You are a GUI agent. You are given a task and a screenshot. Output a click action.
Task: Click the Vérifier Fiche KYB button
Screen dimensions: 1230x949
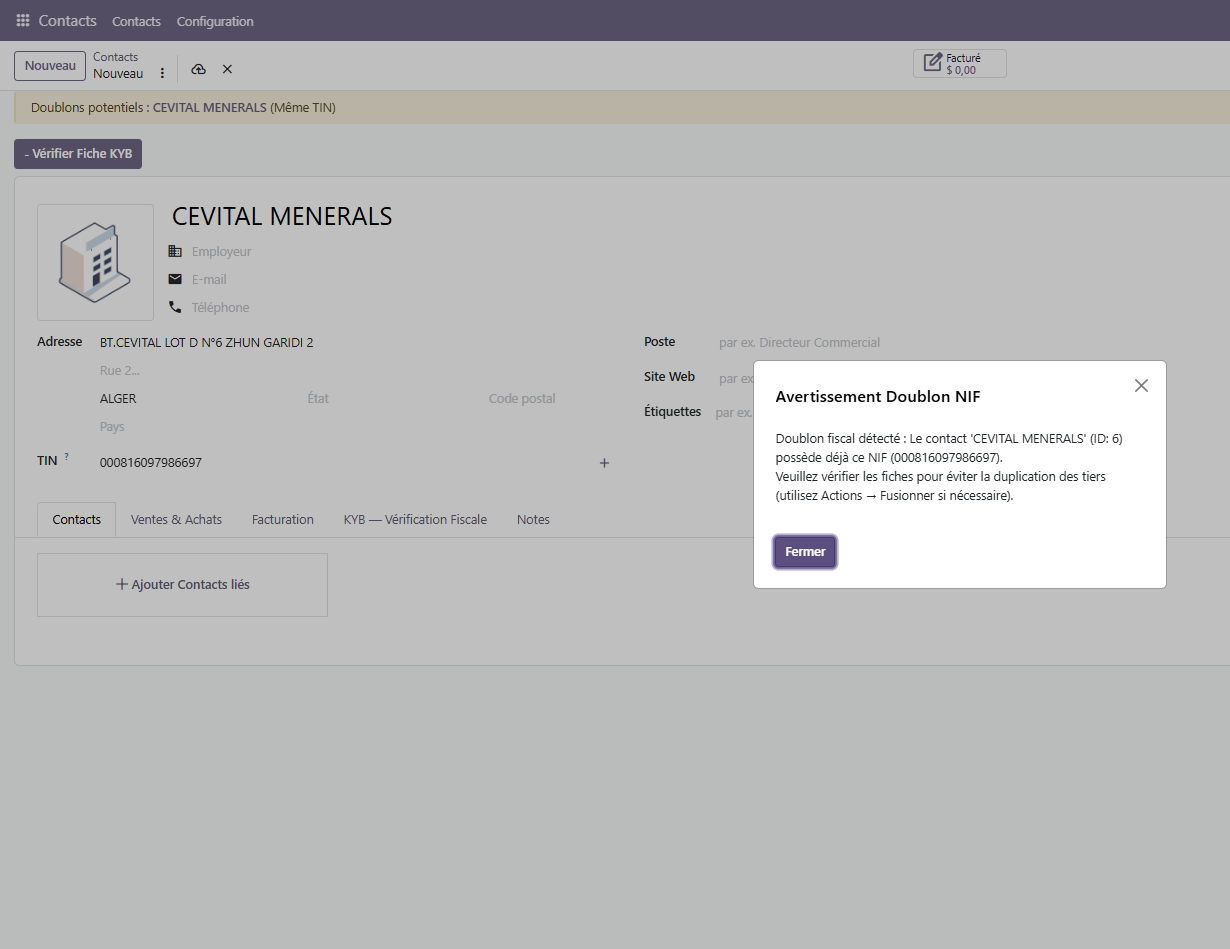pos(78,154)
